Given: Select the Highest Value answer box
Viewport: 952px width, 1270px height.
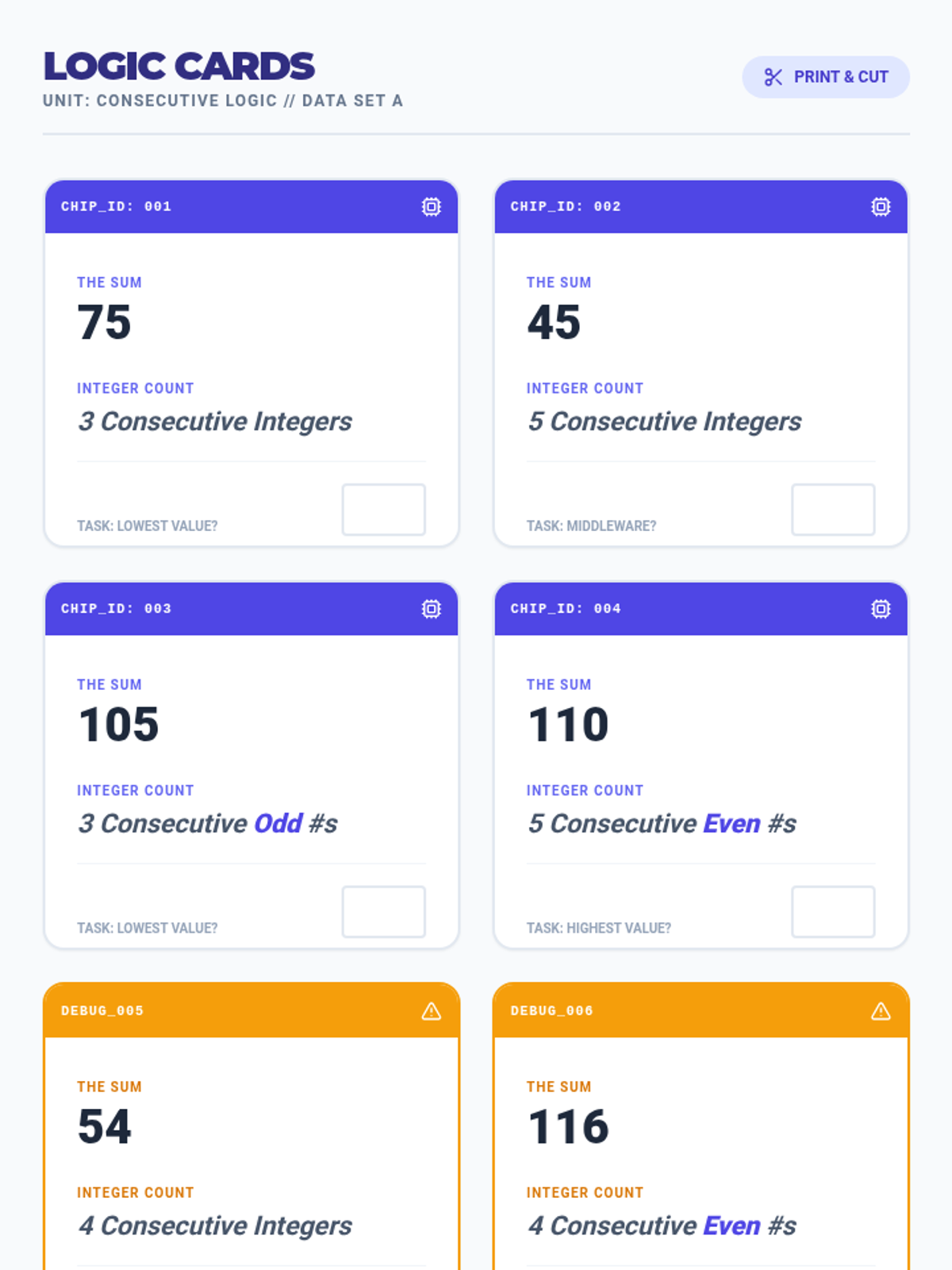Looking at the screenshot, I should [833, 912].
